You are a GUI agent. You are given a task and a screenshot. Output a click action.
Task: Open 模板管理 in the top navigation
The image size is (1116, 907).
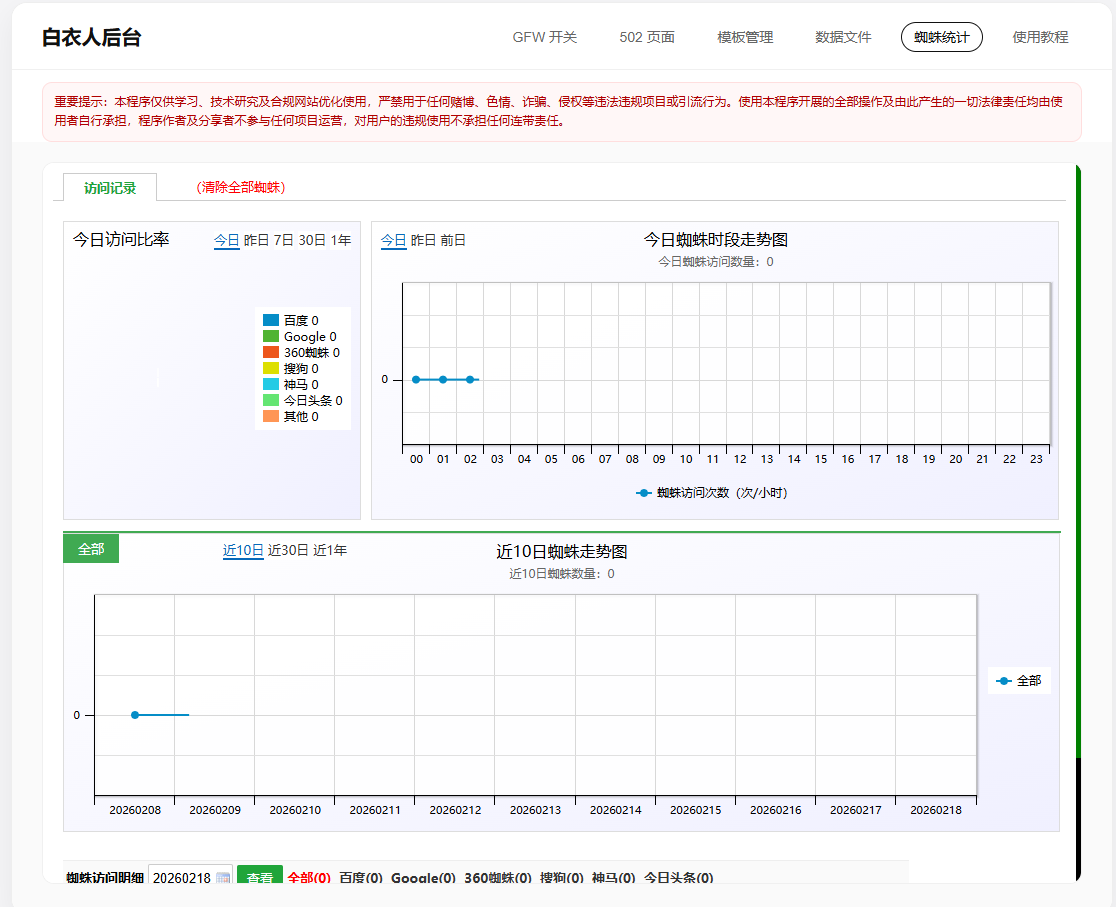tap(745, 37)
